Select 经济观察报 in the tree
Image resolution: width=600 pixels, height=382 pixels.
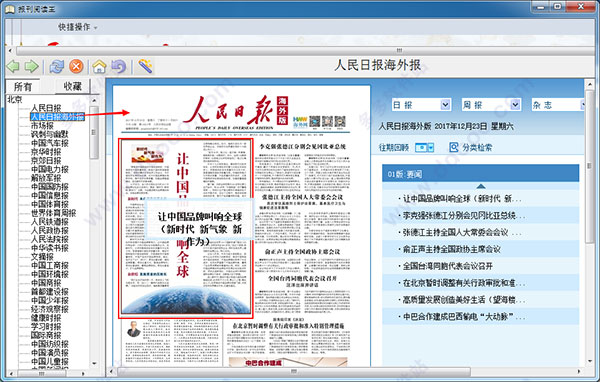pos(50,309)
